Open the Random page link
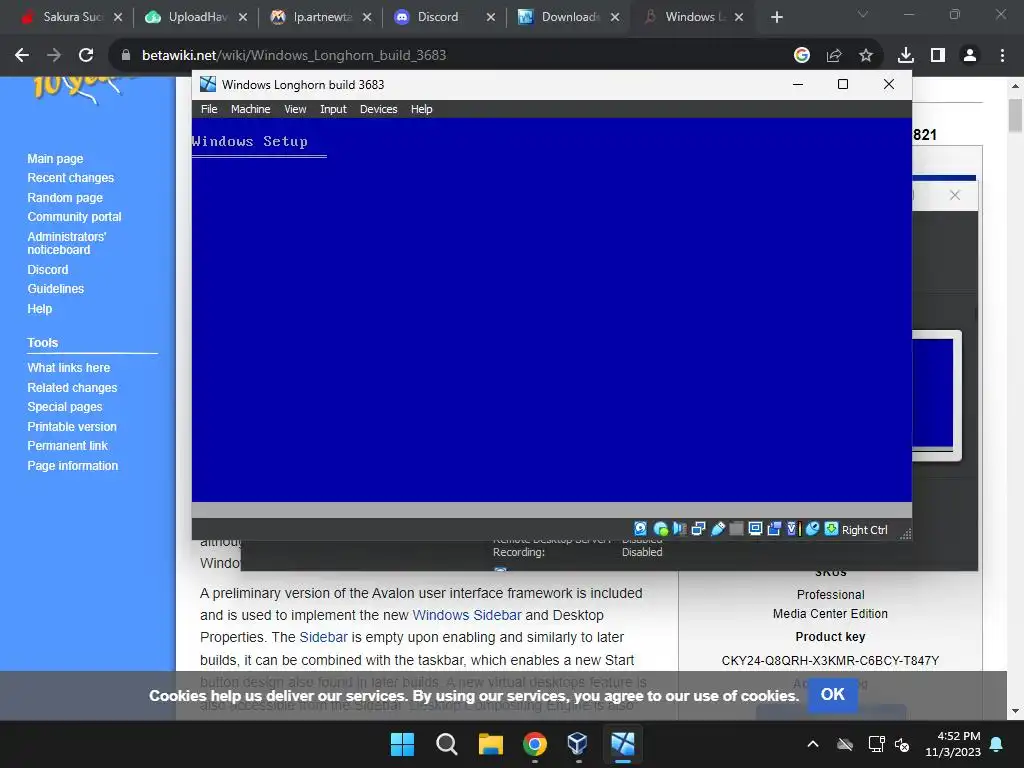Viewport: 1024px width, 768px height. (65, 197)
